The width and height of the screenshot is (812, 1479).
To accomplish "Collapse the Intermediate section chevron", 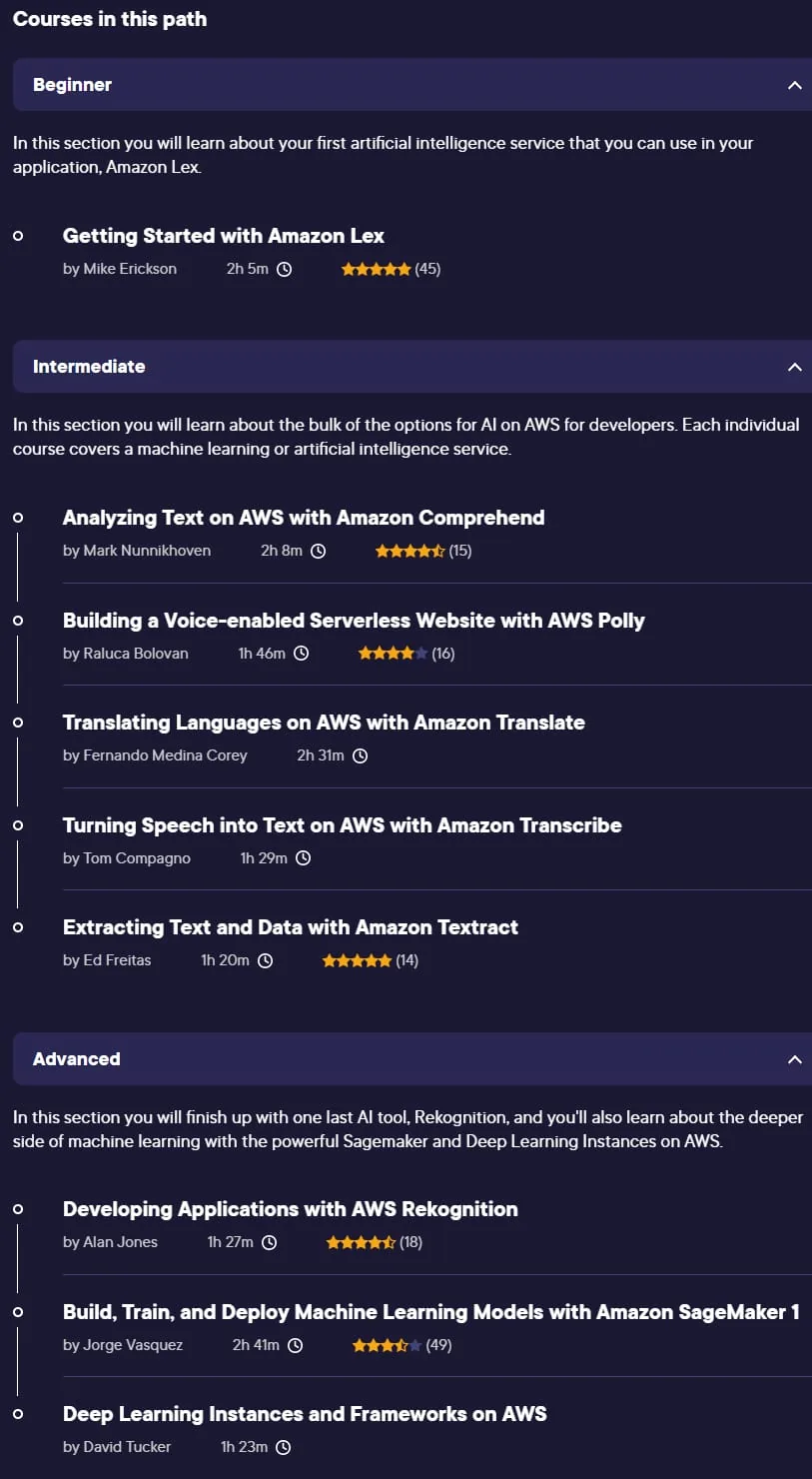I will [795, 367].
